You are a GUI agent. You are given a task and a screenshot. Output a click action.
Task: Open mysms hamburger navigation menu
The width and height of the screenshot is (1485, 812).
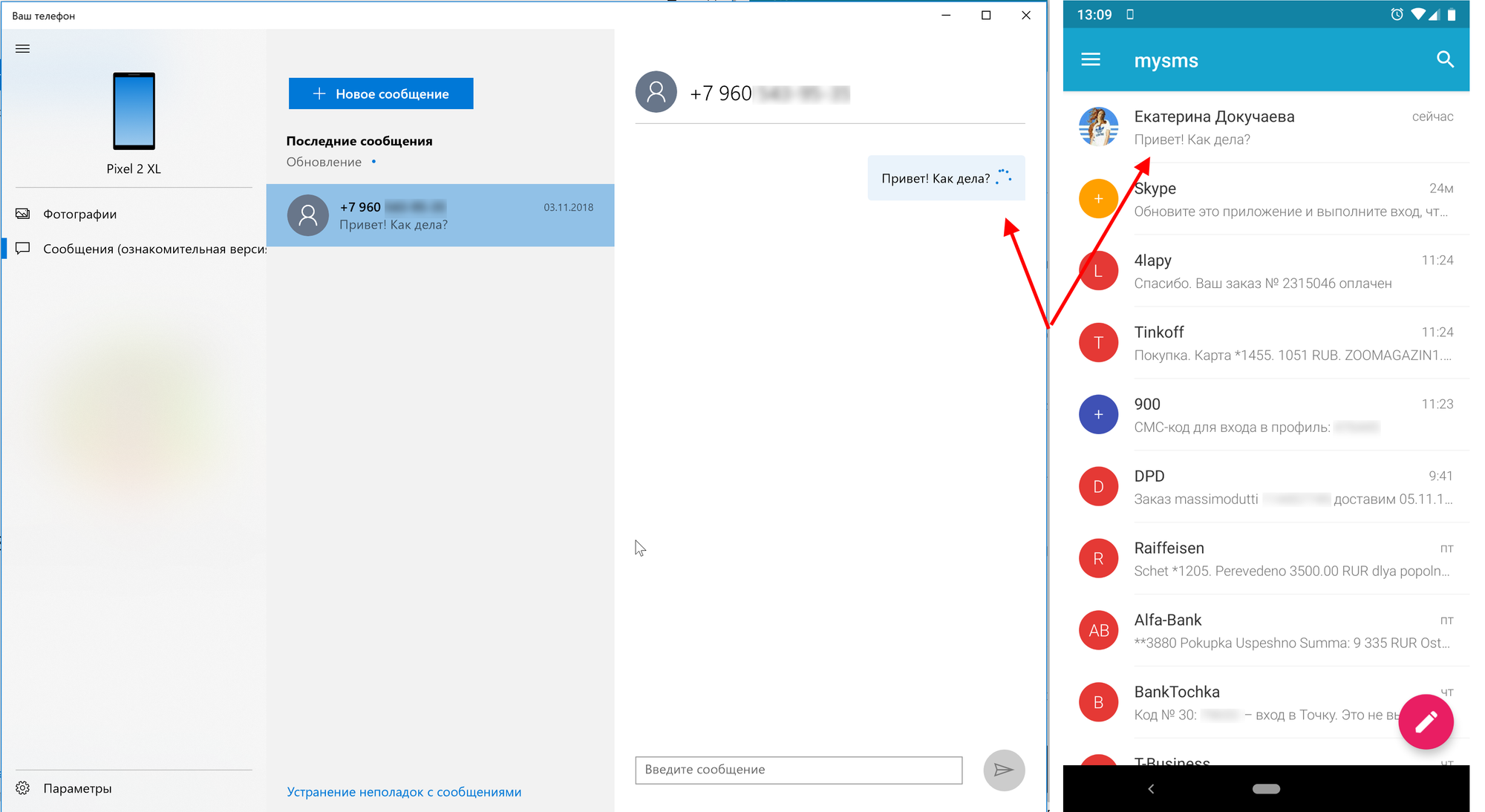click(1090, 59)
